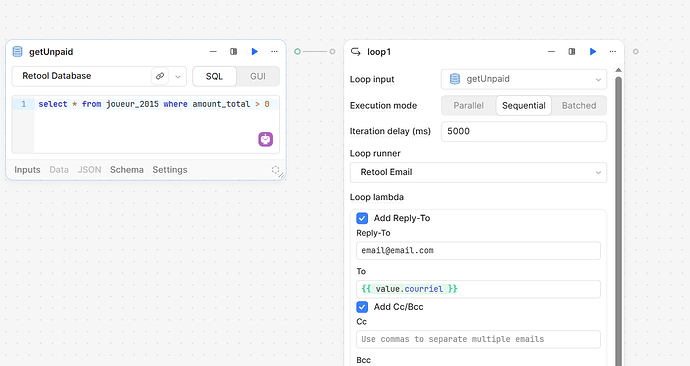Run the loop1 block
690x366 pixels.
click(593, 51)
